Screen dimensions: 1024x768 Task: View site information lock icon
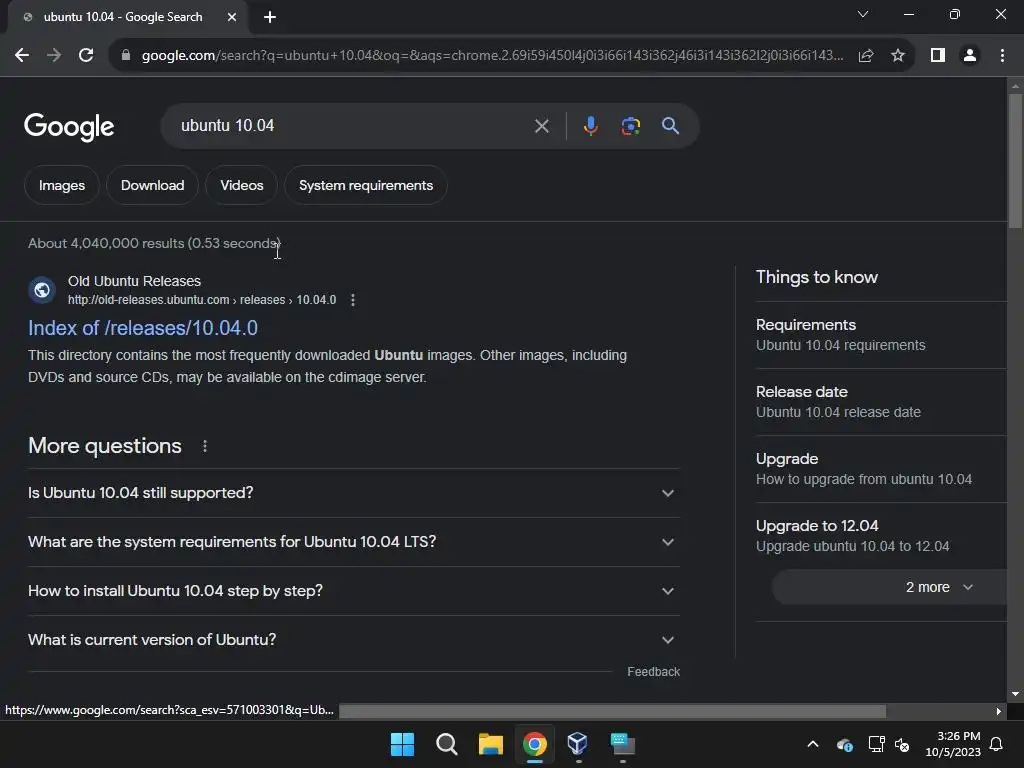click(126, 56)
